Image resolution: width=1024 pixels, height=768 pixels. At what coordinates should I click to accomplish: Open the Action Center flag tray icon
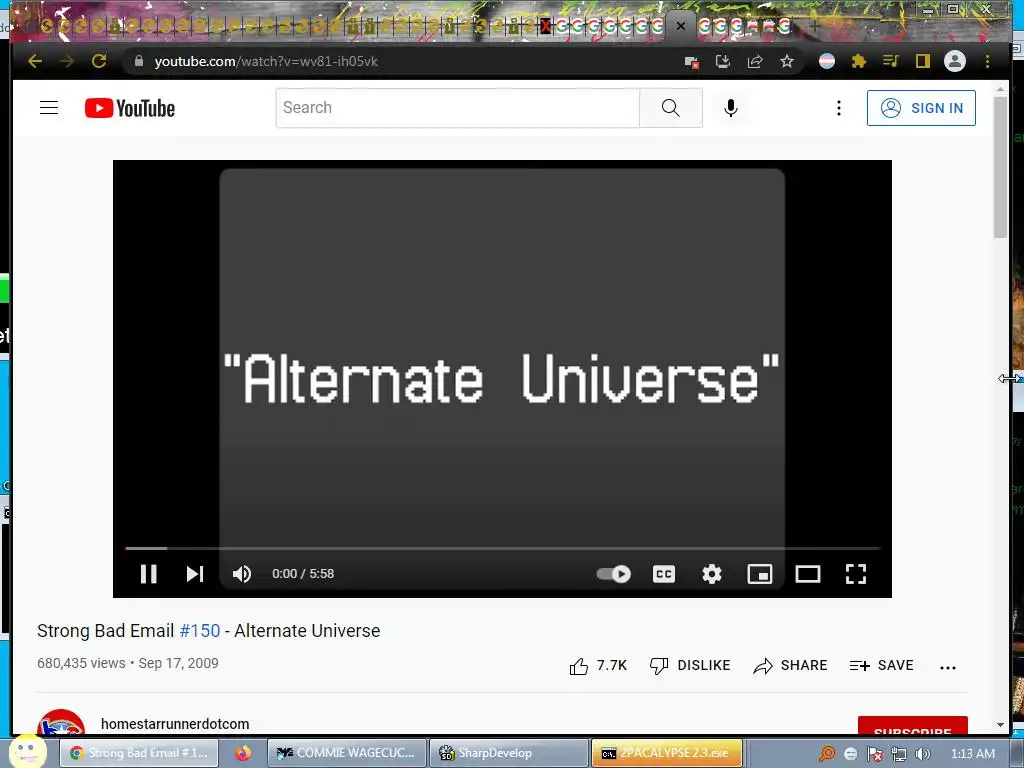pyautogui.click(x=874, y=754)
